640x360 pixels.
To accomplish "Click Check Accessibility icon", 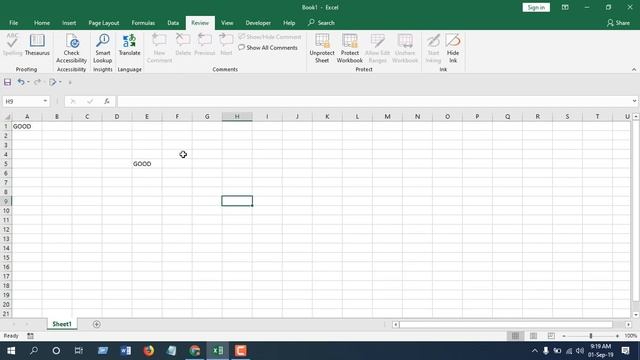I will click(71, 48).
